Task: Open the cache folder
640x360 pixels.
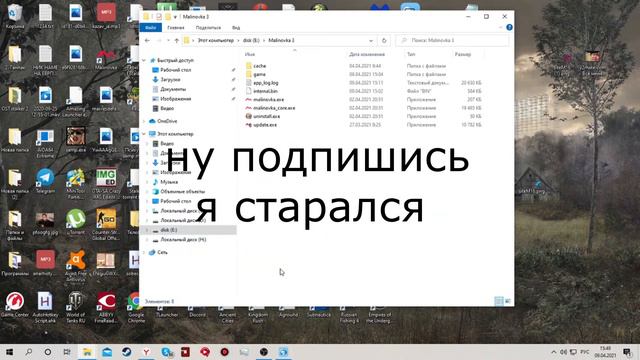Action: (x=260, y=66)
